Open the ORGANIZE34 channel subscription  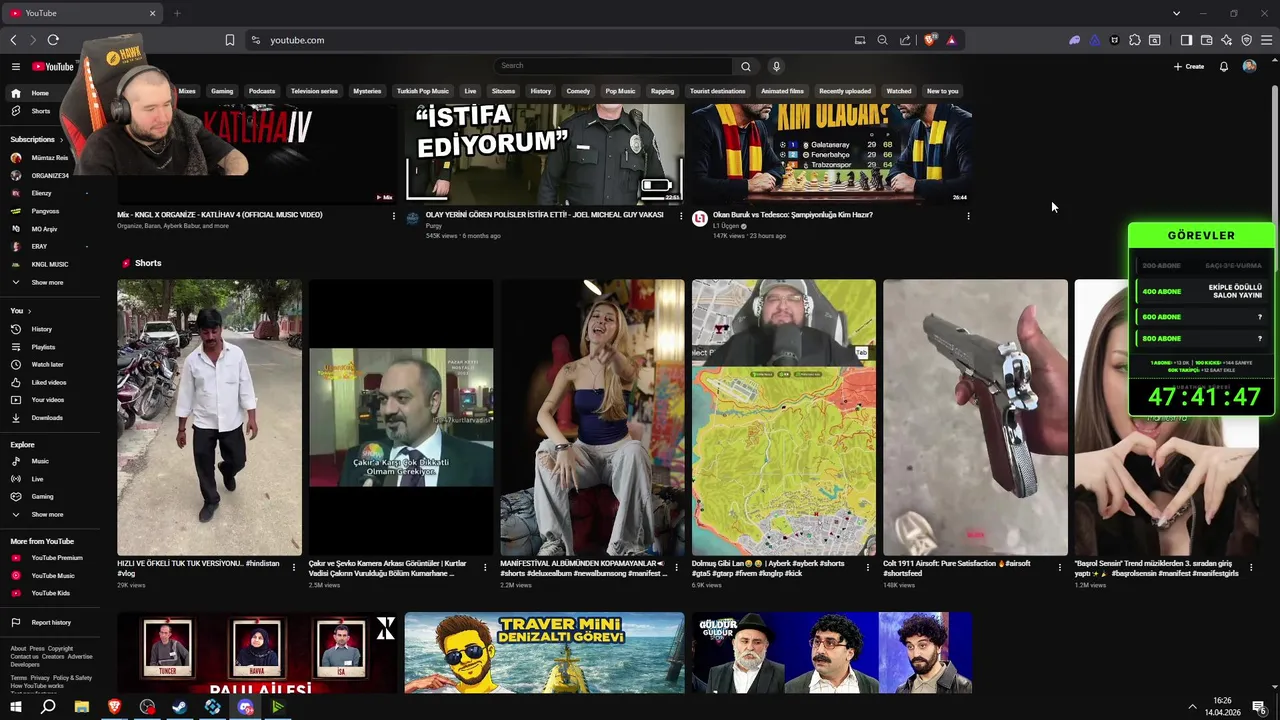click(50, 176)
